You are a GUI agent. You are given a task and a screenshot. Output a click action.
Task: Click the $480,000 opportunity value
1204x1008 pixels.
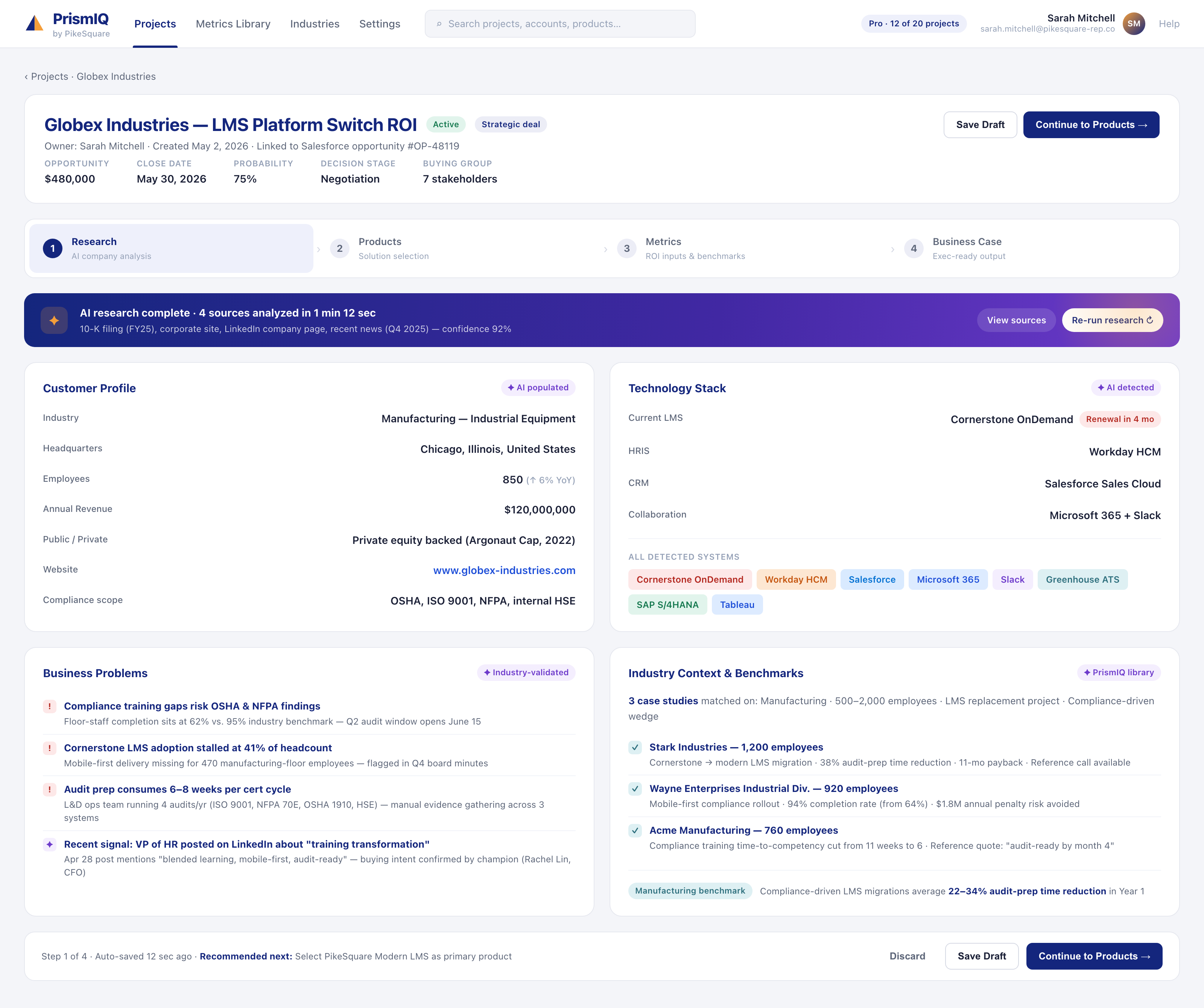pos(70,179)
